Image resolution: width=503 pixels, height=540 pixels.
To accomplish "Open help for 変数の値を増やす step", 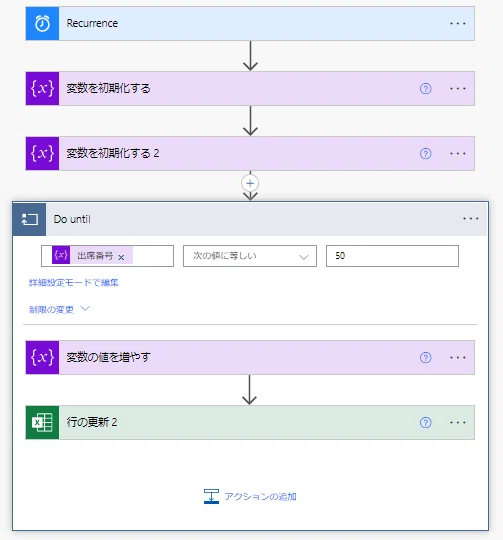I will 426,357.
